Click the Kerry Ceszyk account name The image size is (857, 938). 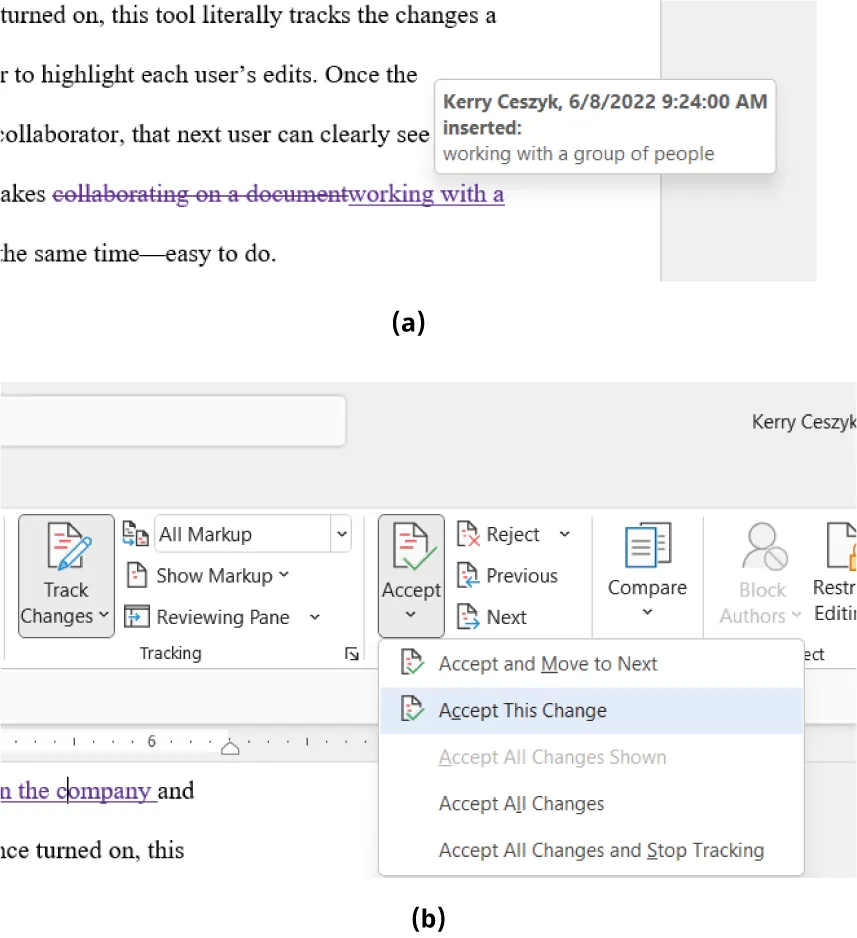tap(803, 421)
